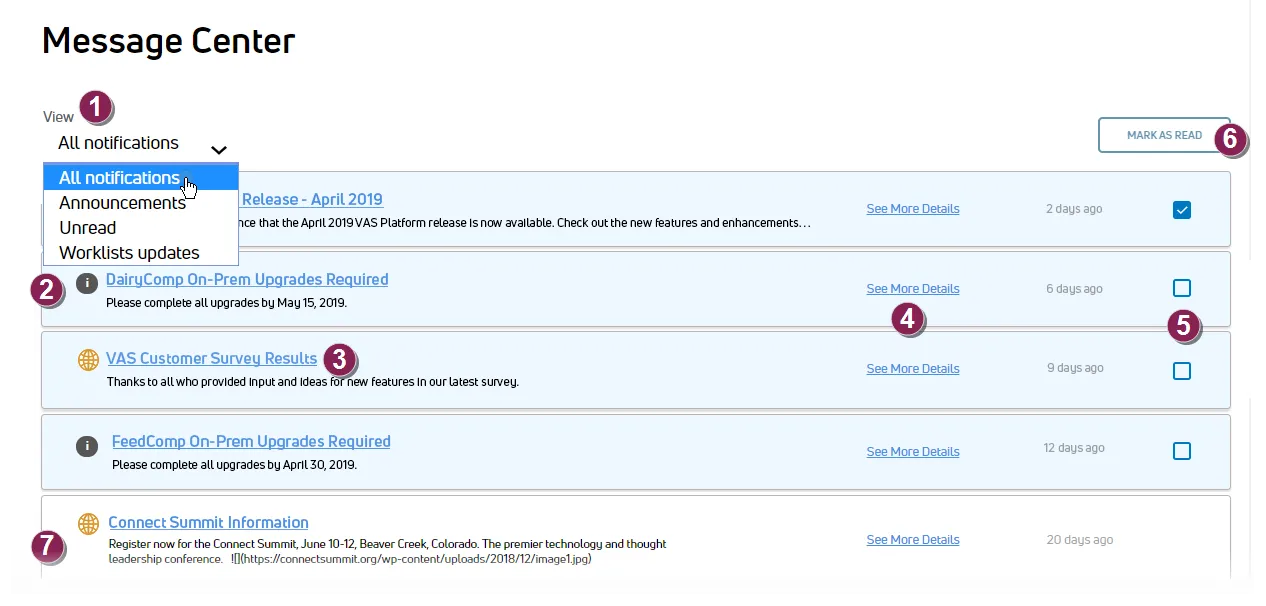The width and height of the screenshot is (1266, 606).
Task: Click the "2 days ago" timestamp
Action: (x=1074, y=209)
